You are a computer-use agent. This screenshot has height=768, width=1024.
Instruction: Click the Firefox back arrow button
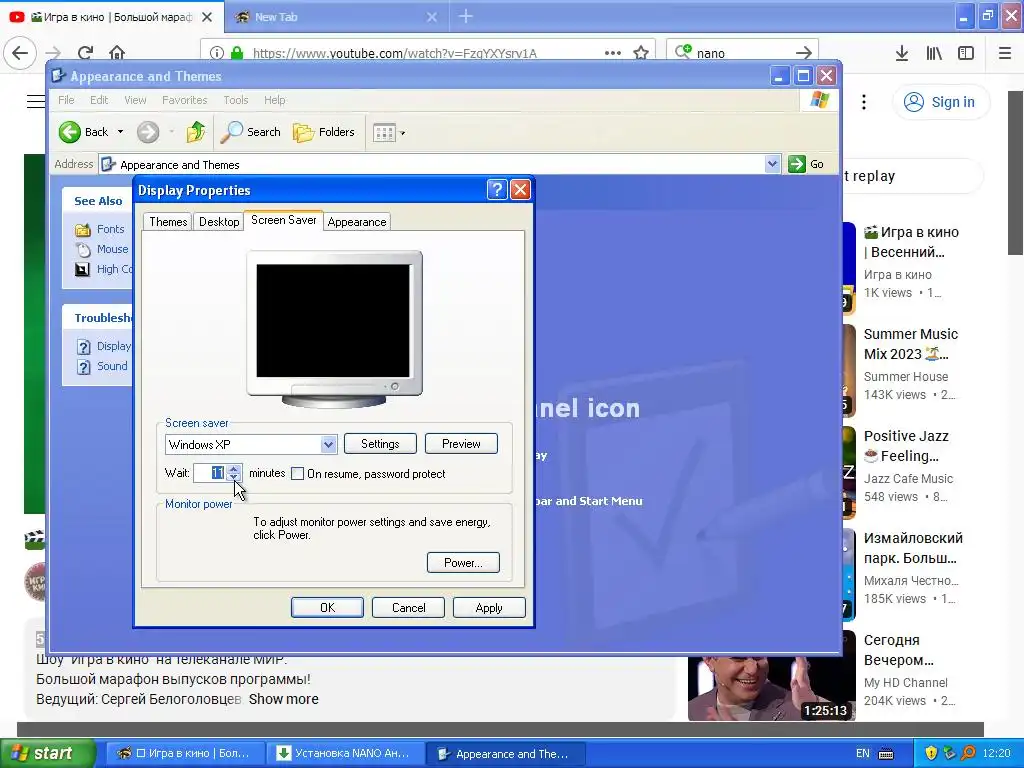20,53
